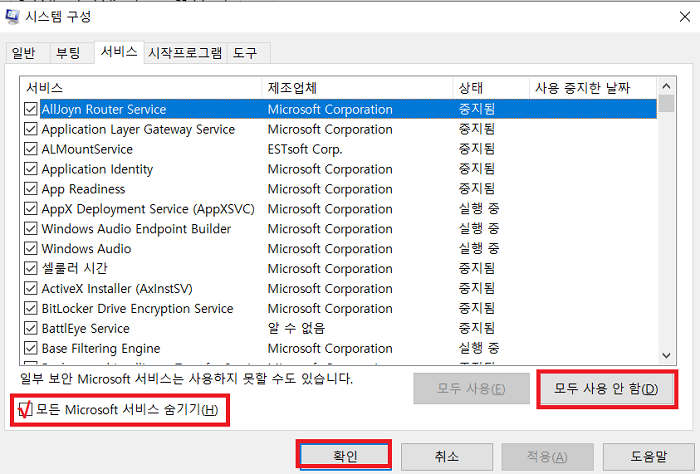Click the 모두 사용 안 함 button
Viewport: 700px width, 474px height.
point(607,389)
